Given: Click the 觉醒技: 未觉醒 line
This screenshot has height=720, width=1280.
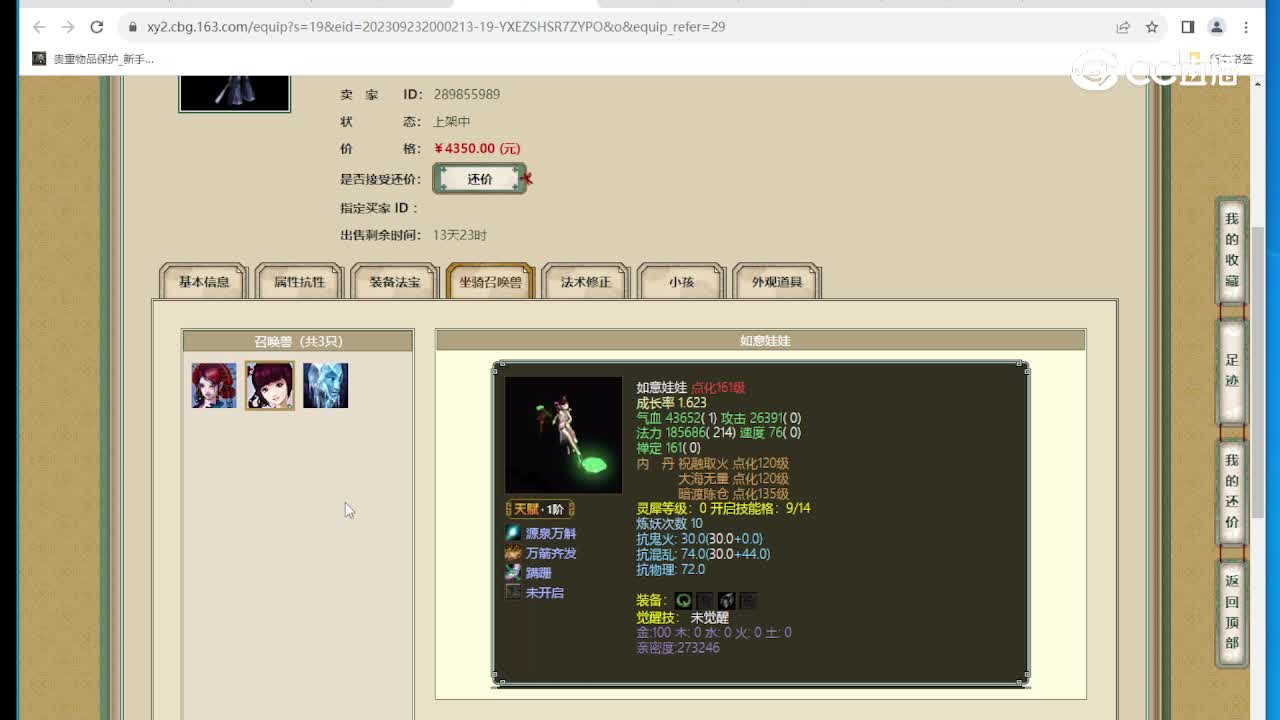Looking at the screenshot, I should 683,618.
